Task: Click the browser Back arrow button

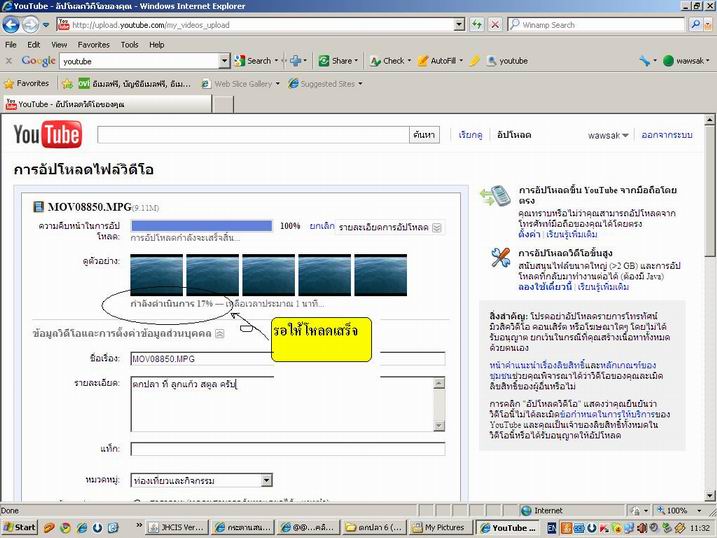Action: pos(11,25)
